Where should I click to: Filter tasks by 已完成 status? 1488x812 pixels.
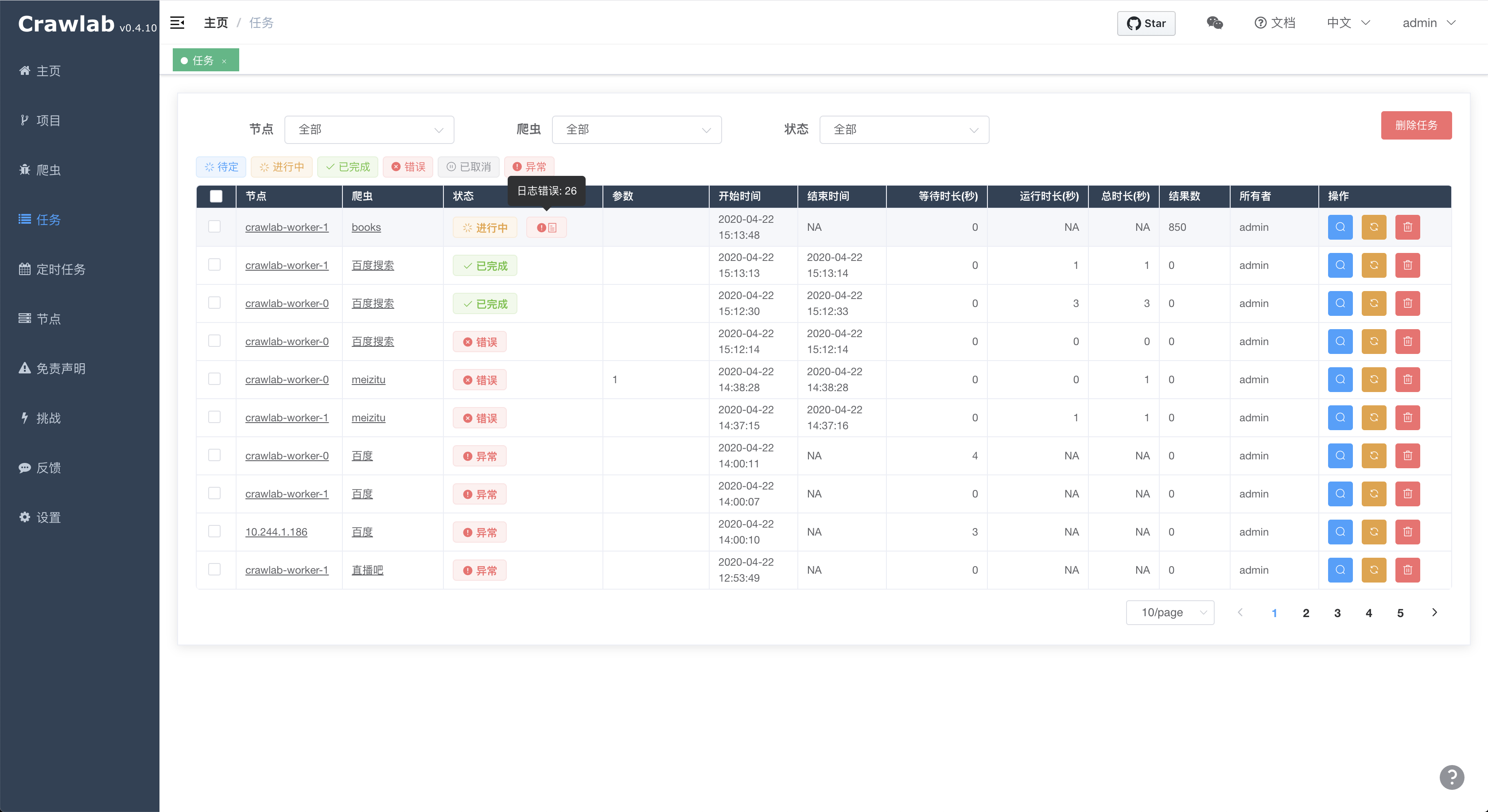coord(346,166)
